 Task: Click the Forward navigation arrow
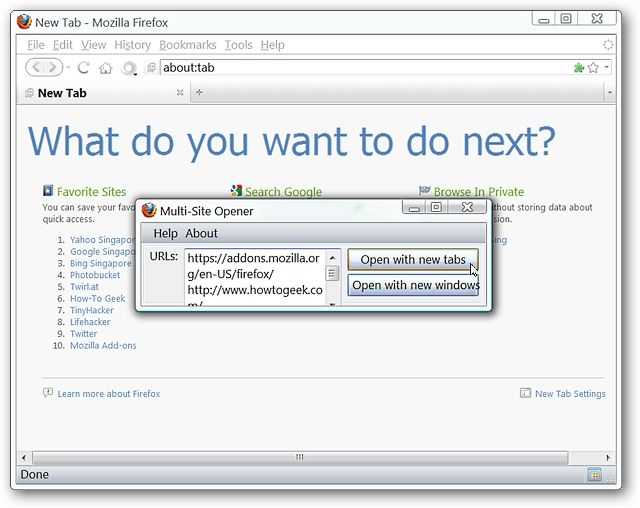point(53,67)
